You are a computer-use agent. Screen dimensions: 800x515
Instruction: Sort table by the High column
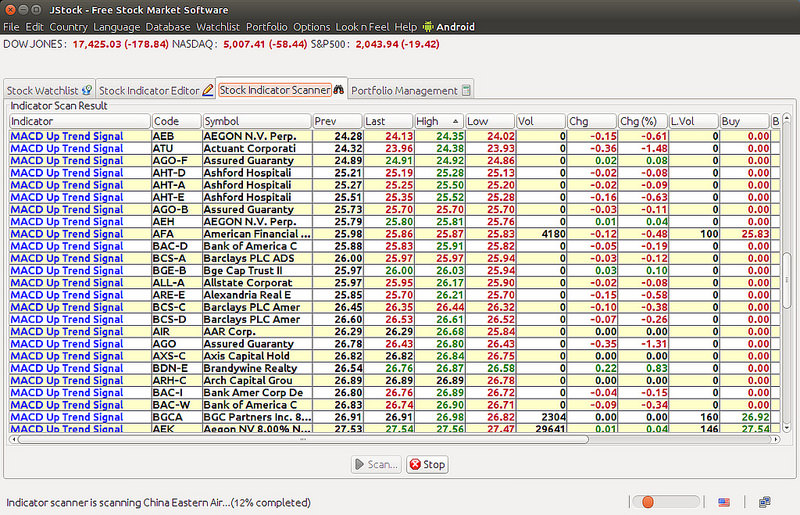(x=438, y=121)
